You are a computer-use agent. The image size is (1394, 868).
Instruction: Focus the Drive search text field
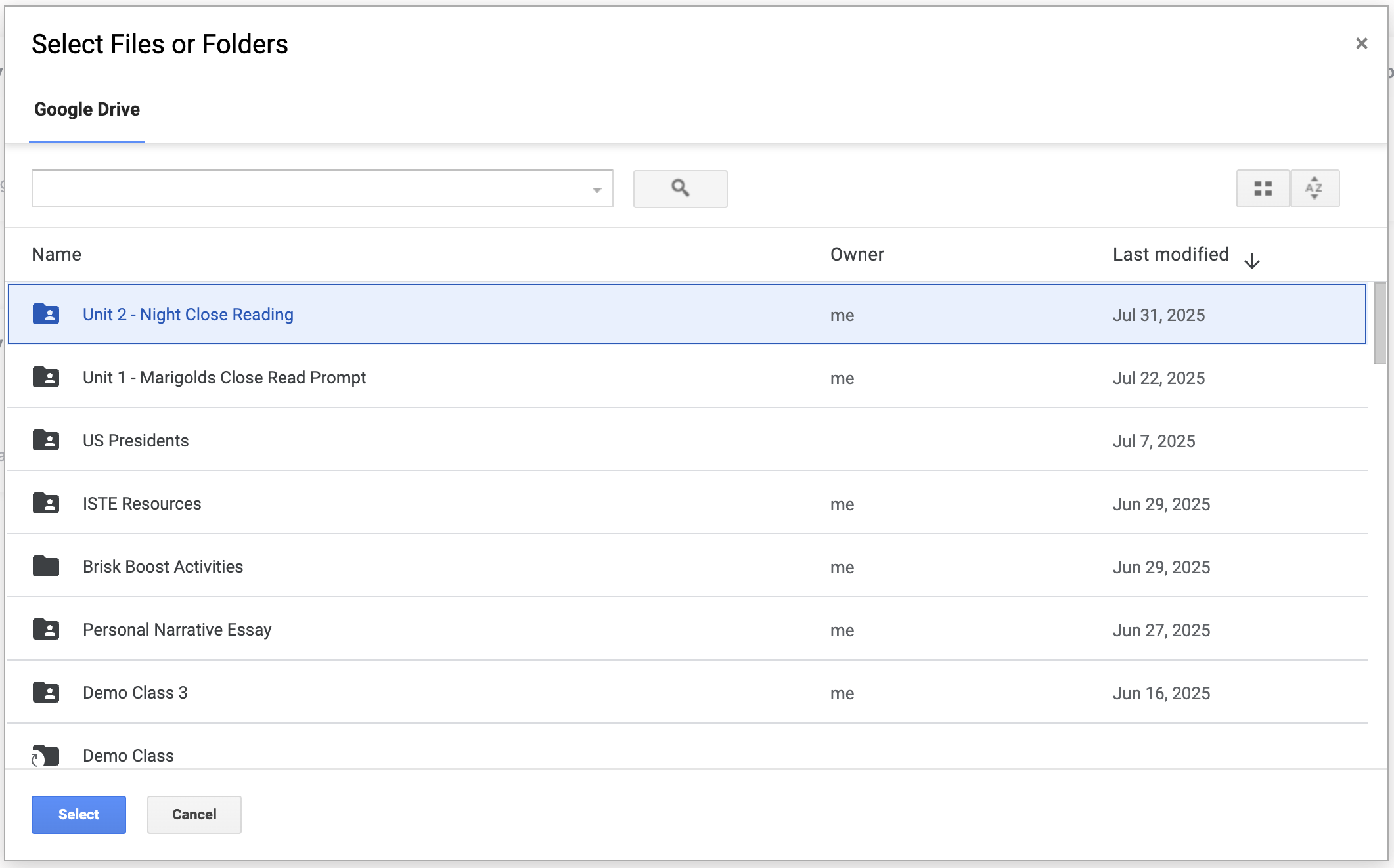pyautogui.click(x=309, y=189)
